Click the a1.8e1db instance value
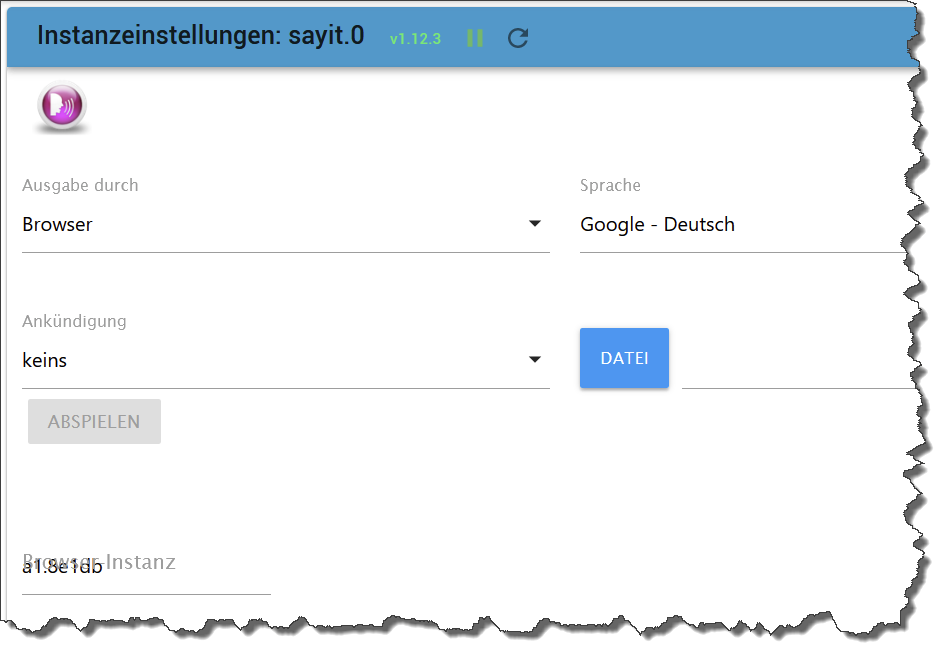This screenshot has height=659, width=947. click(x=62, y=568)
